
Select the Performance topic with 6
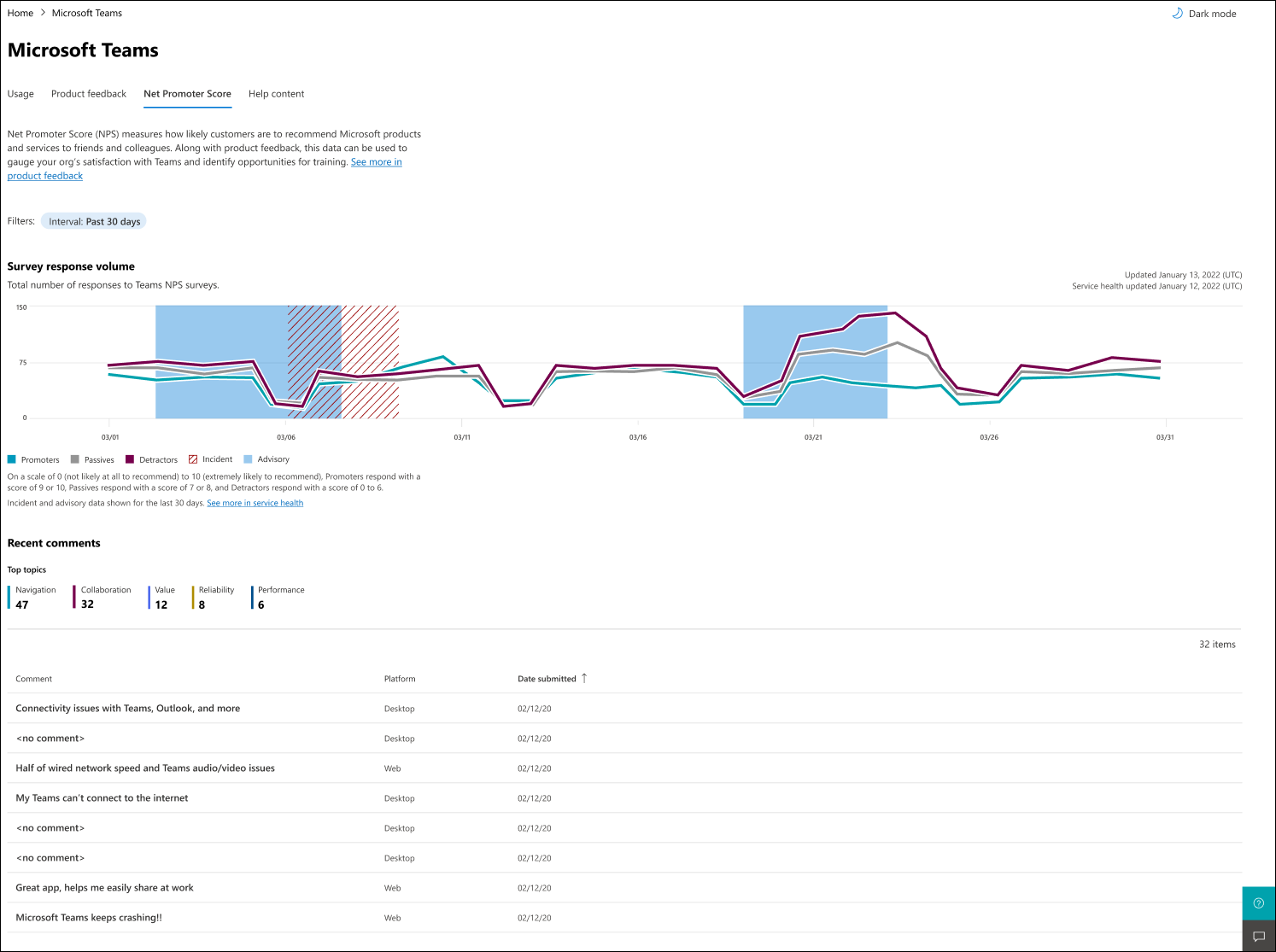click(278, 597)
